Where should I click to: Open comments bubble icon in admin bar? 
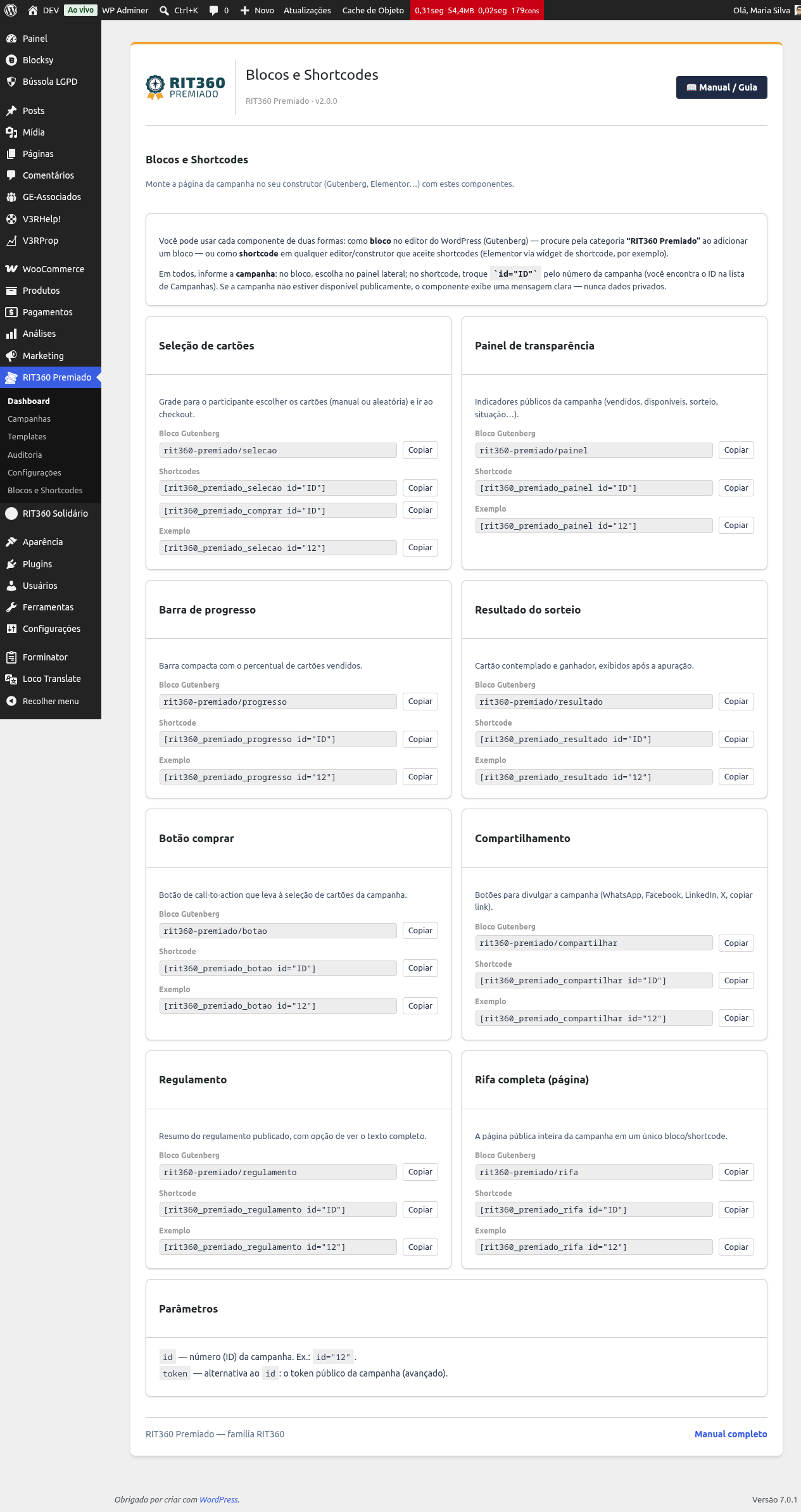214,10
